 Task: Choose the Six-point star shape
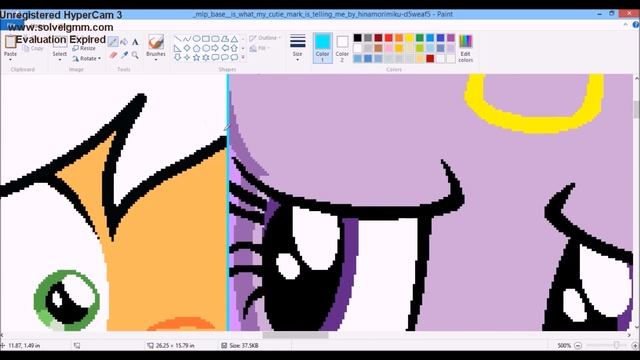point(206,58)
